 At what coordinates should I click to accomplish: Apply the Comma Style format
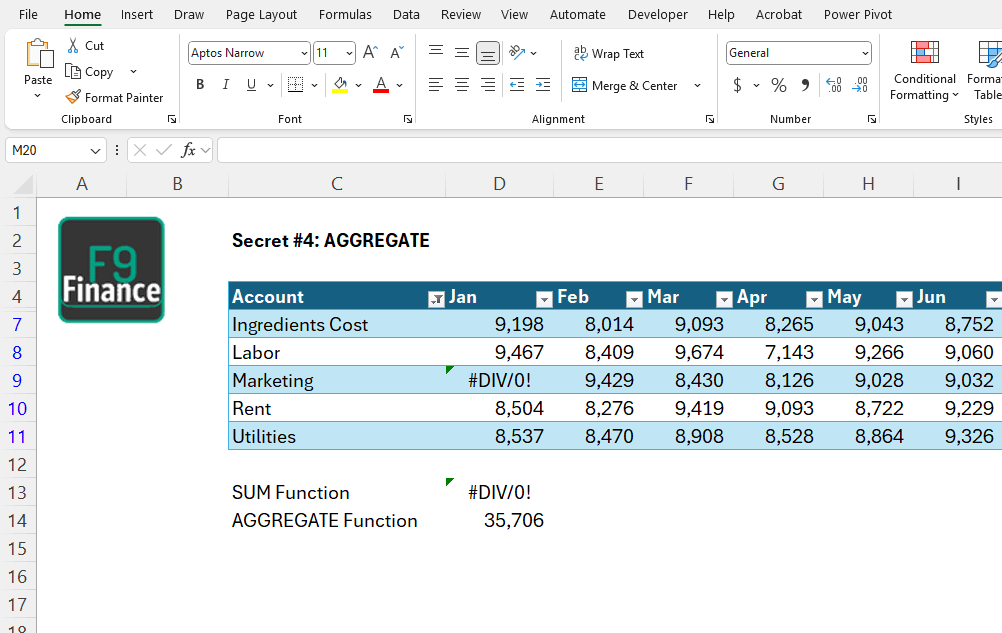804,85
